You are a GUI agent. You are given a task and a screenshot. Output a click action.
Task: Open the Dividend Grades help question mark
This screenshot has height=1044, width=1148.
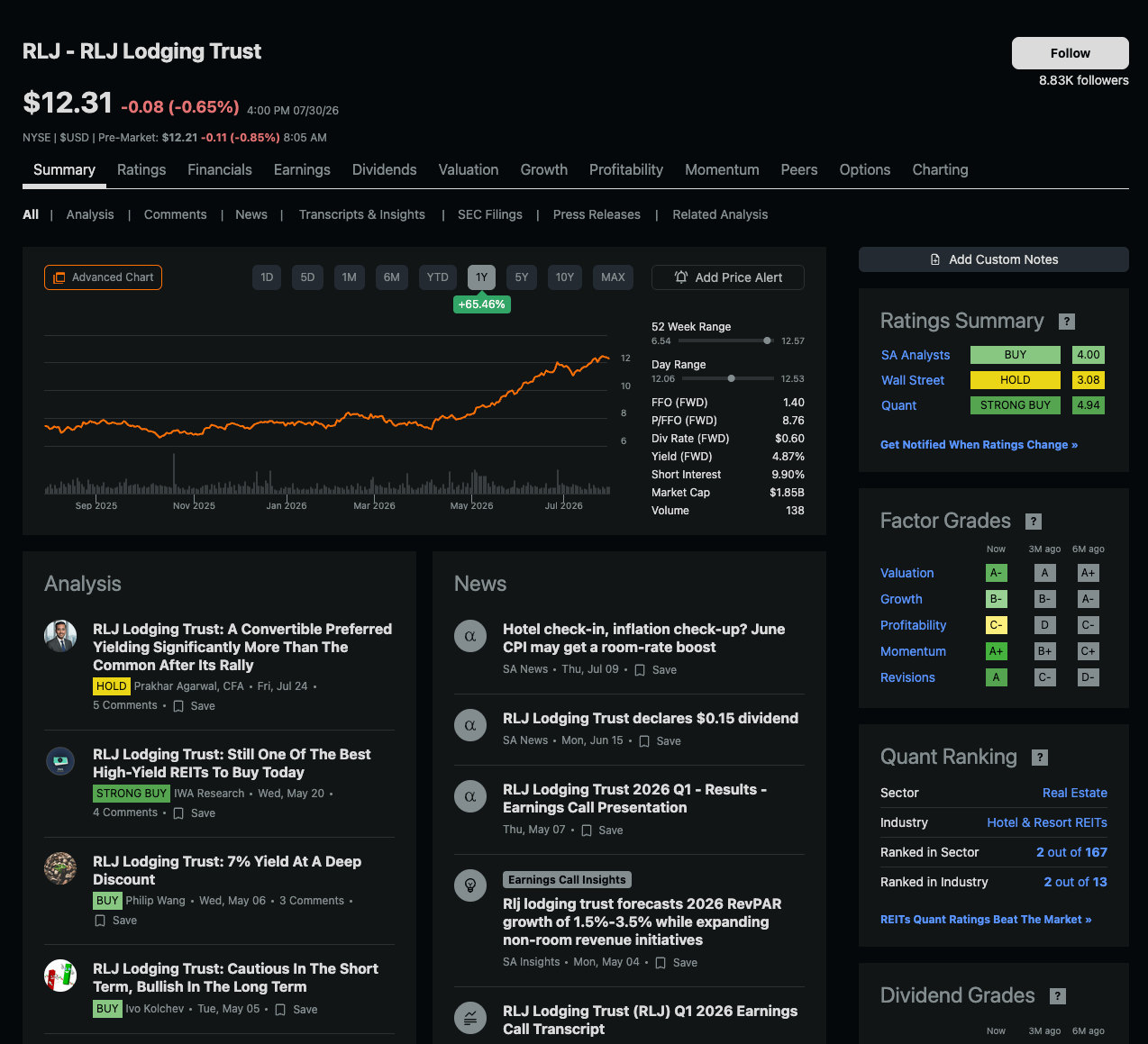[x=1058, y=996]
